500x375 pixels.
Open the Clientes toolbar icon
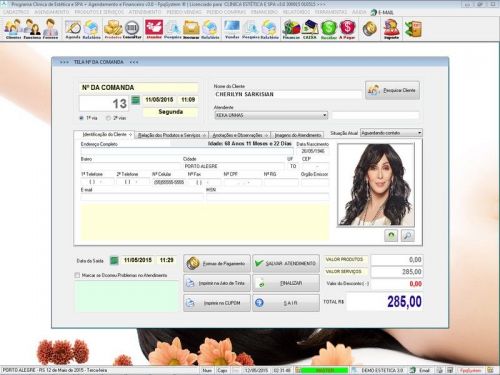tap(13, 29)
